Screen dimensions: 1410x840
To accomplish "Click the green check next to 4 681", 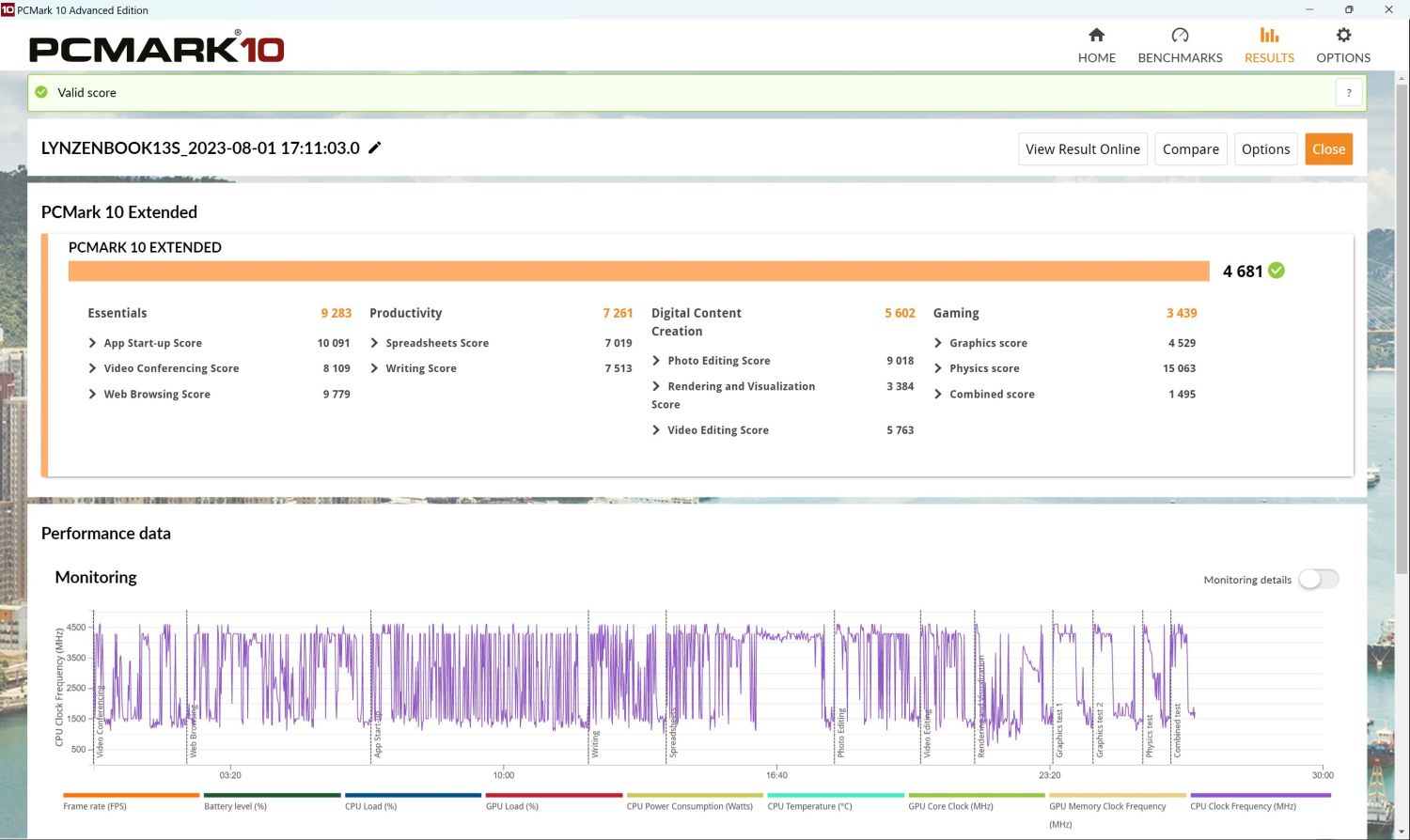I will coord(1277,271).
